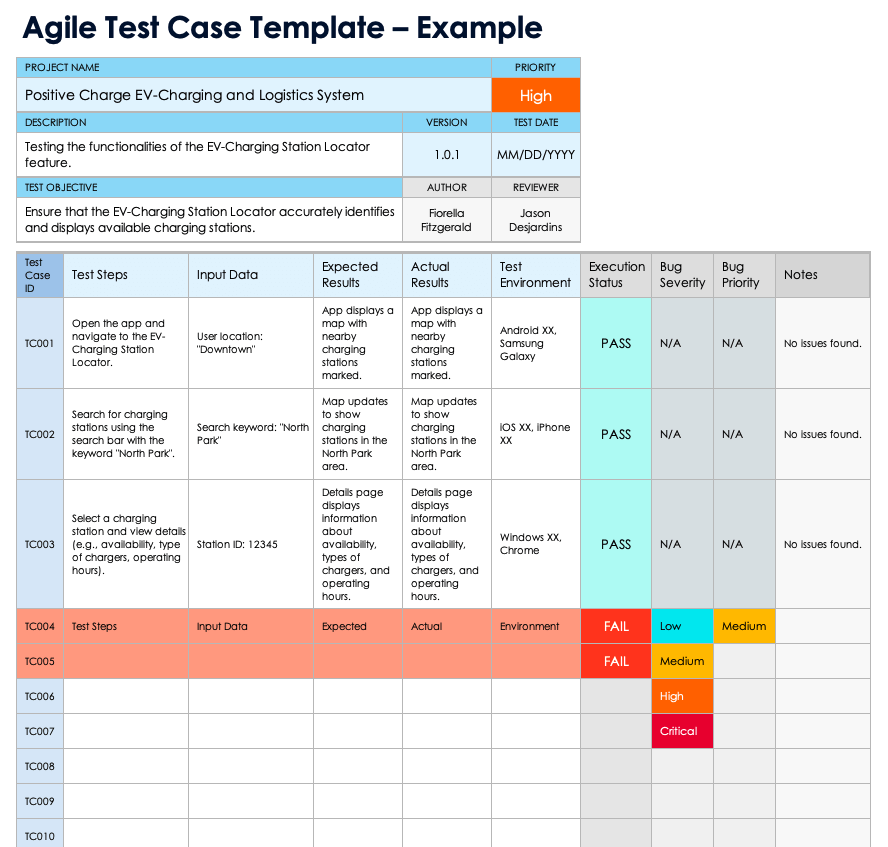Select the MM/DD/YYYY test date cell

pos(536,155)
